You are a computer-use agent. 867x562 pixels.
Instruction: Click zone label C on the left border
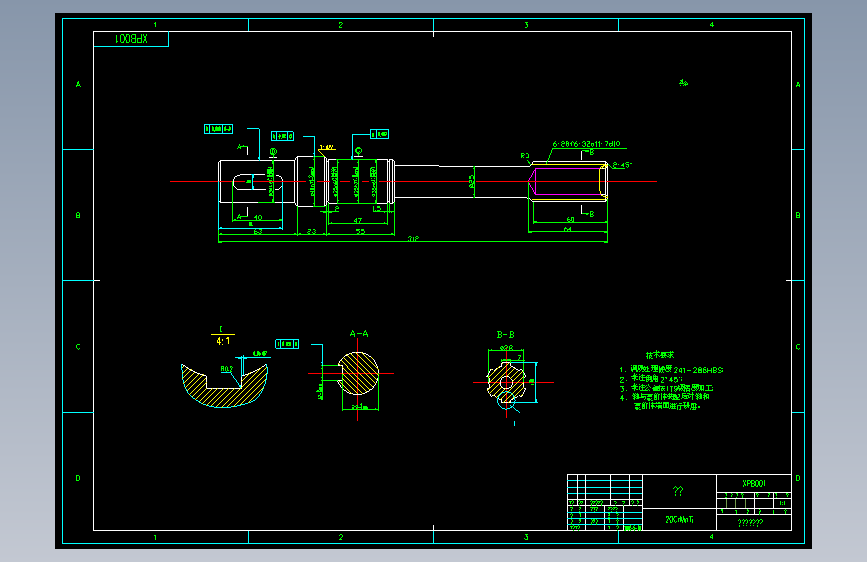(78, 347)
